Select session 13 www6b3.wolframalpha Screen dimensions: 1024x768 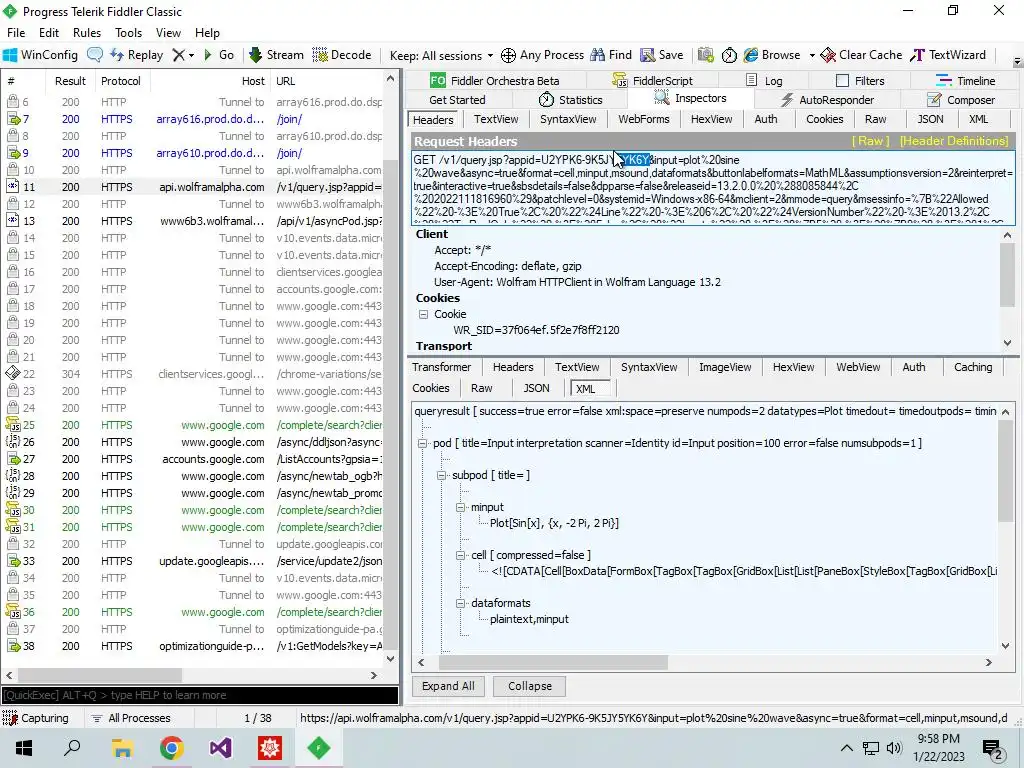click(x=193, y=221)
